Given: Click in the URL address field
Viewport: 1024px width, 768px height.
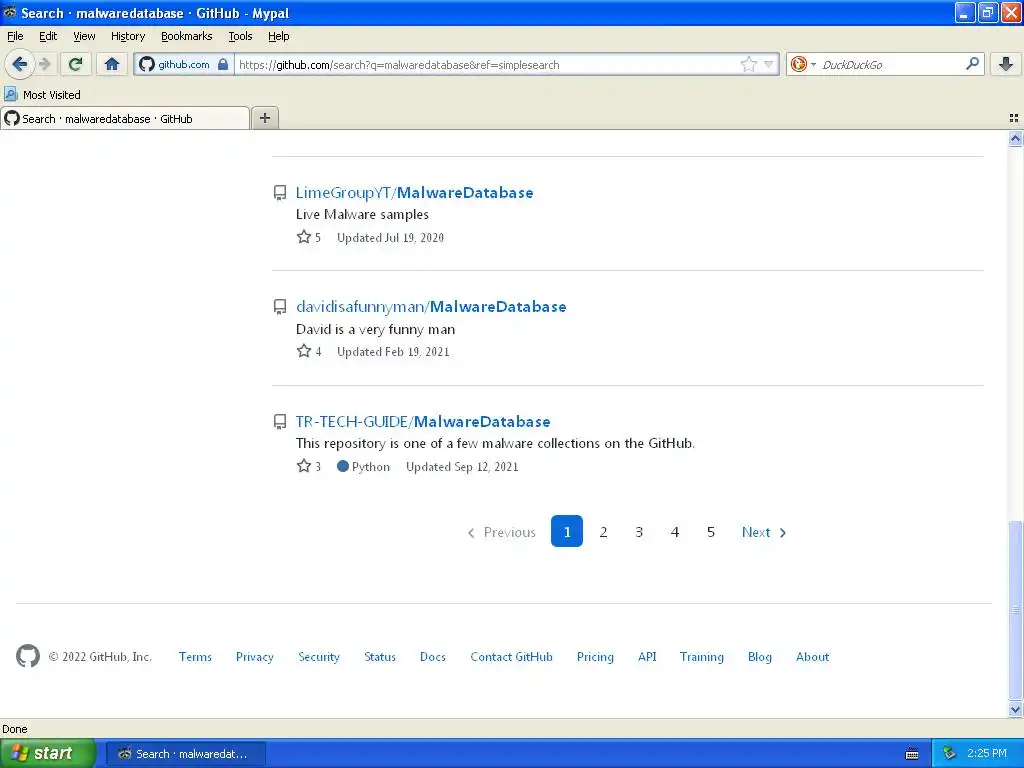Looking at the screenshot, I should pos(487,65).
